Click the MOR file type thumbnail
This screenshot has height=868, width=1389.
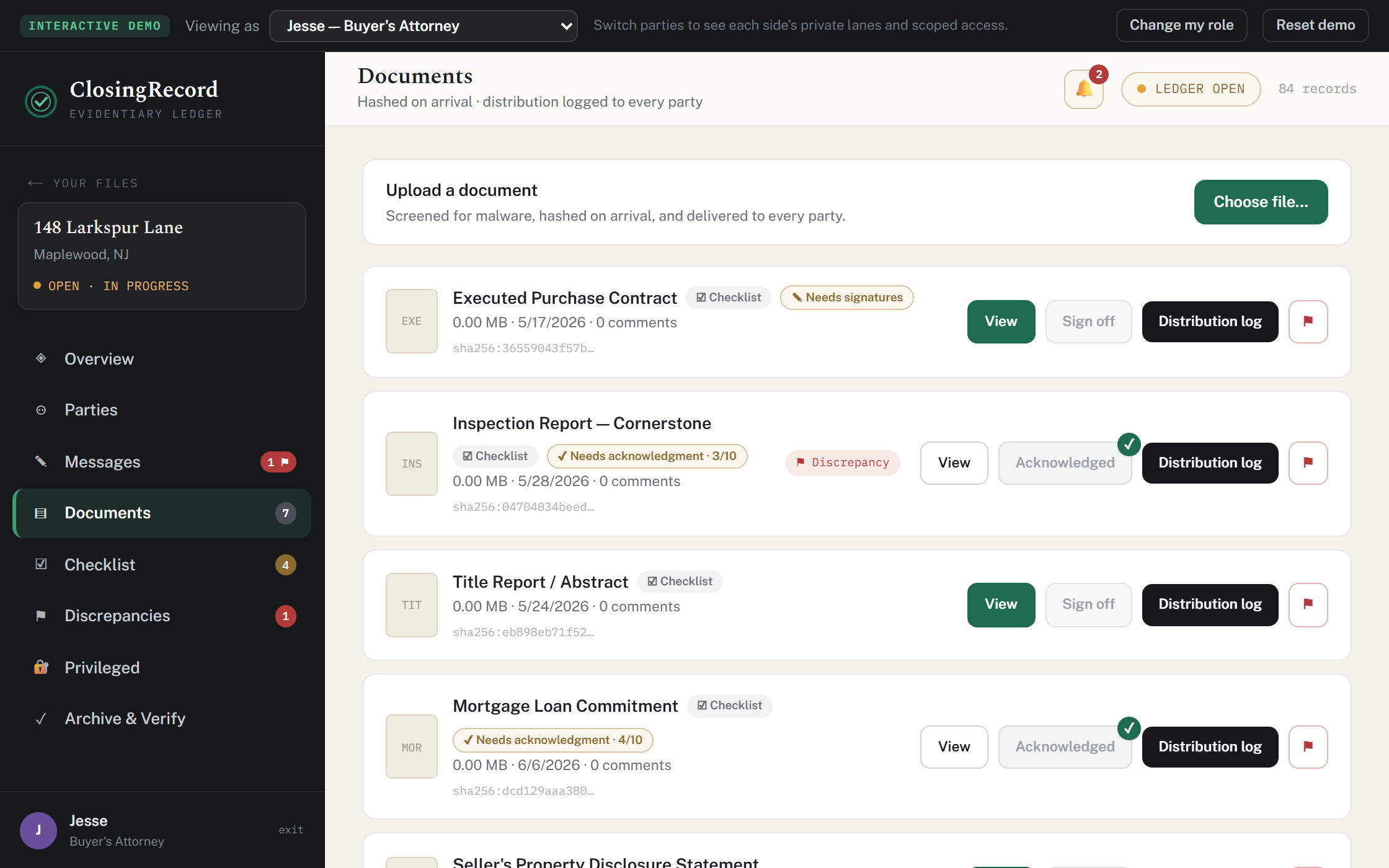(x=412, y=746)
